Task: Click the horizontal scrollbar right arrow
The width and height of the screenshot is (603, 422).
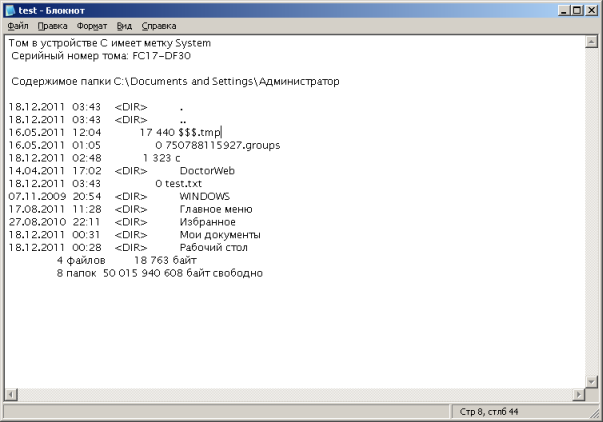Action: 578,394
